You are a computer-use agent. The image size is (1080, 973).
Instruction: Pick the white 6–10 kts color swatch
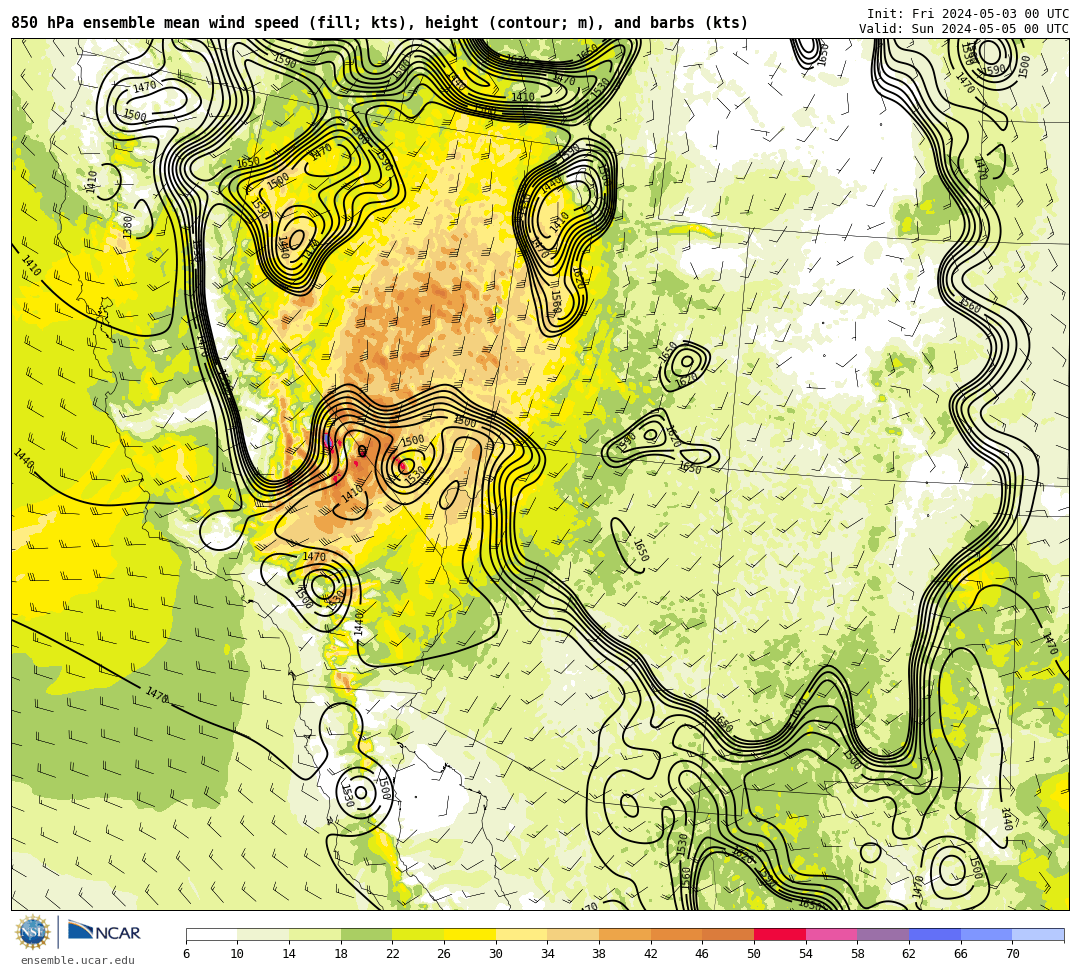211,934
